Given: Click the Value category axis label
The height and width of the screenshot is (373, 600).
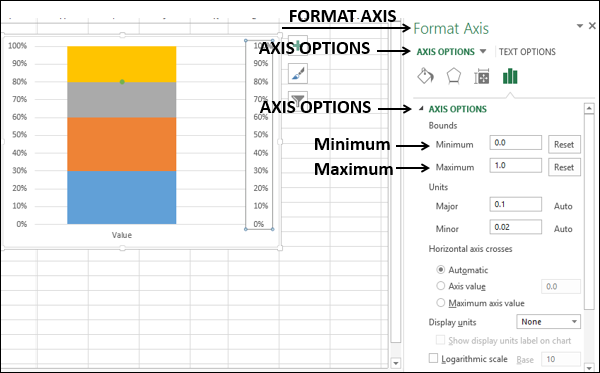Looking at the screenshot, I should click(122, 235).
